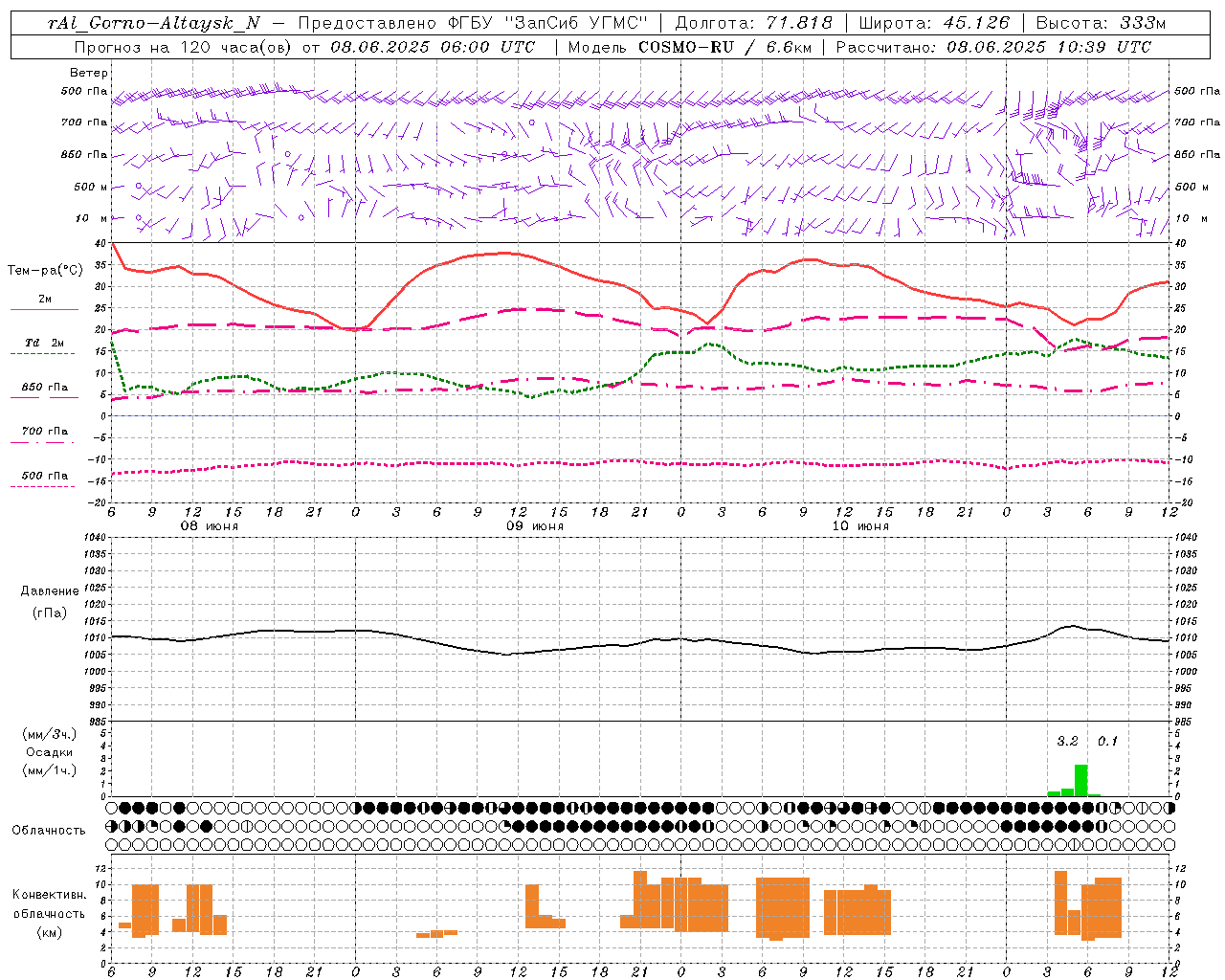The image size is (1225, 980).
Task: Click the Облачность panel label
Action: [49, 830]
